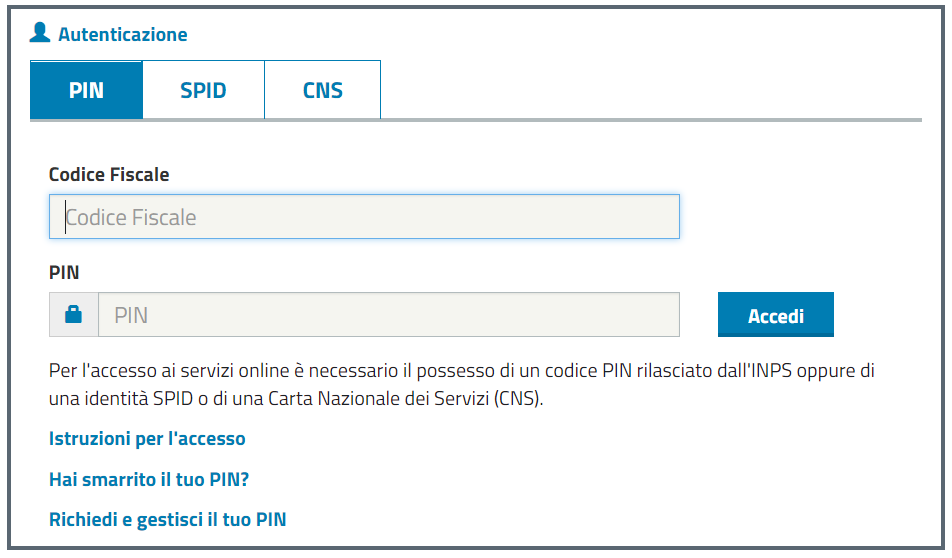Click the gray PIN placeholder text
The width and height of the screenshot is (952, 558).
[131, 315]
